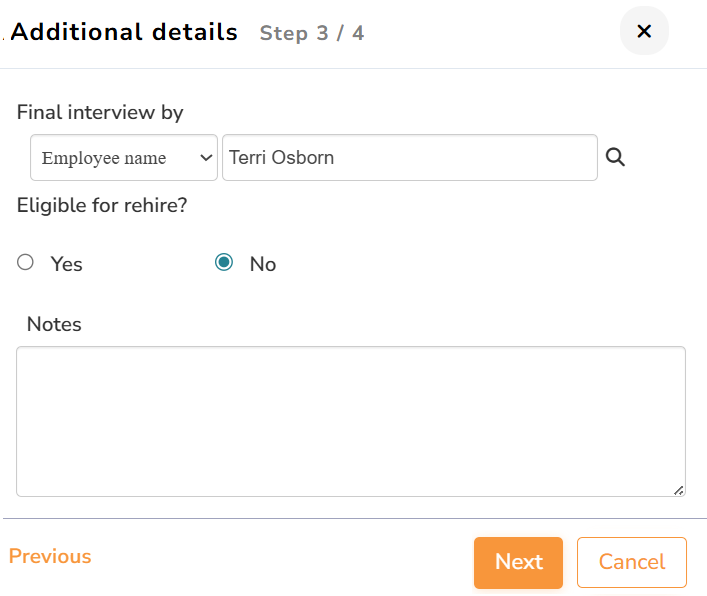Click the "No" option label text
The image size is (707, 596).
point(263,265)
